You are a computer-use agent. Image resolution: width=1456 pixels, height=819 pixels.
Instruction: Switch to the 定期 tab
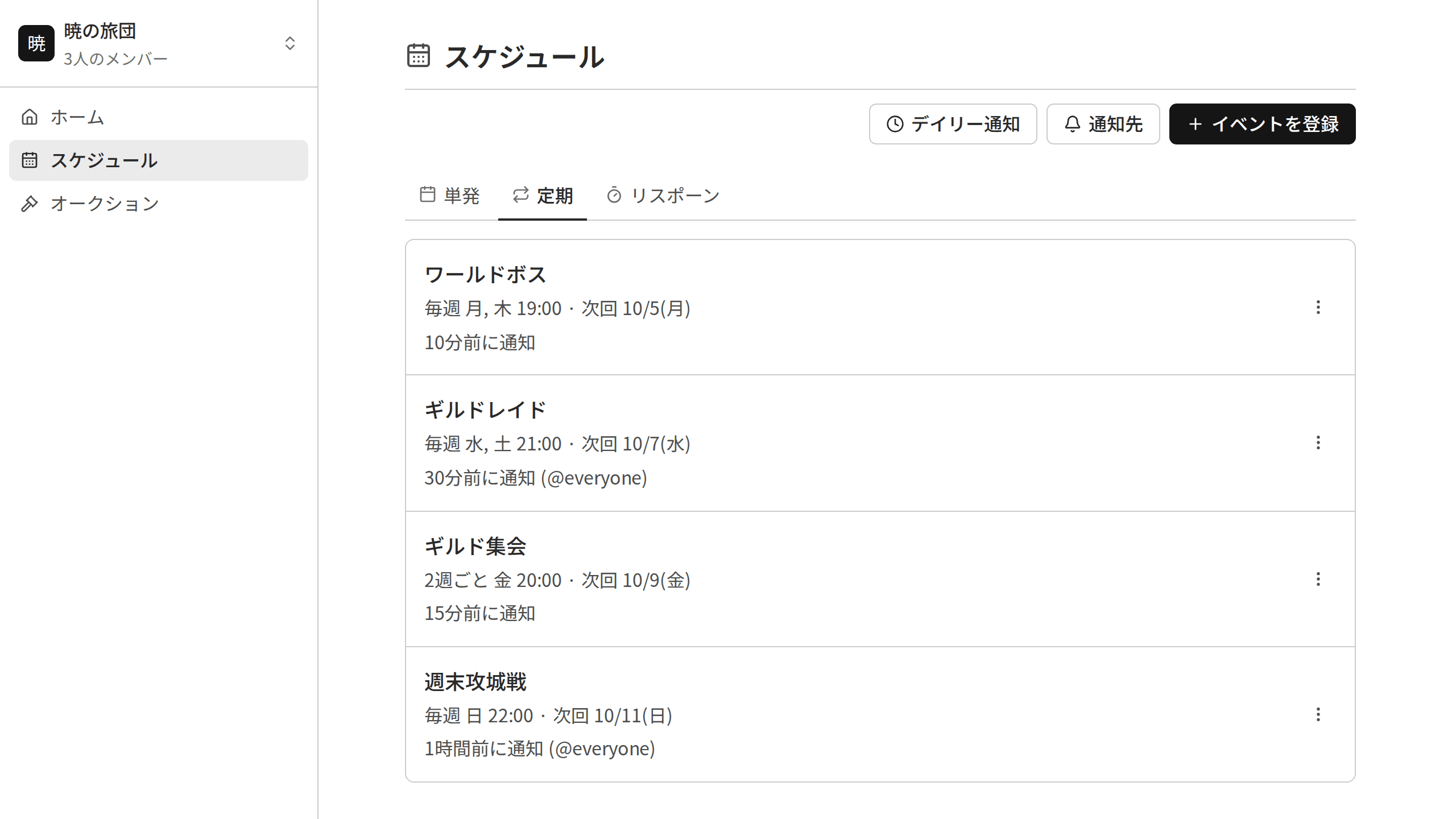(543, 196)
